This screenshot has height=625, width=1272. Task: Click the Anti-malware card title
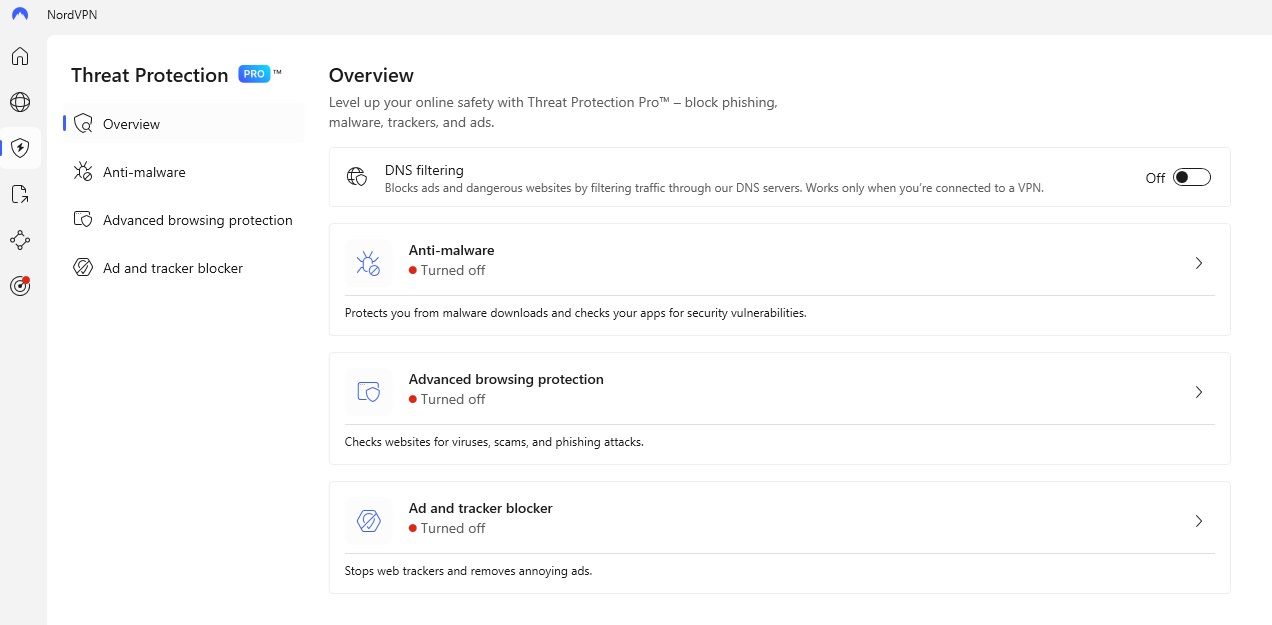coord(451,250)
